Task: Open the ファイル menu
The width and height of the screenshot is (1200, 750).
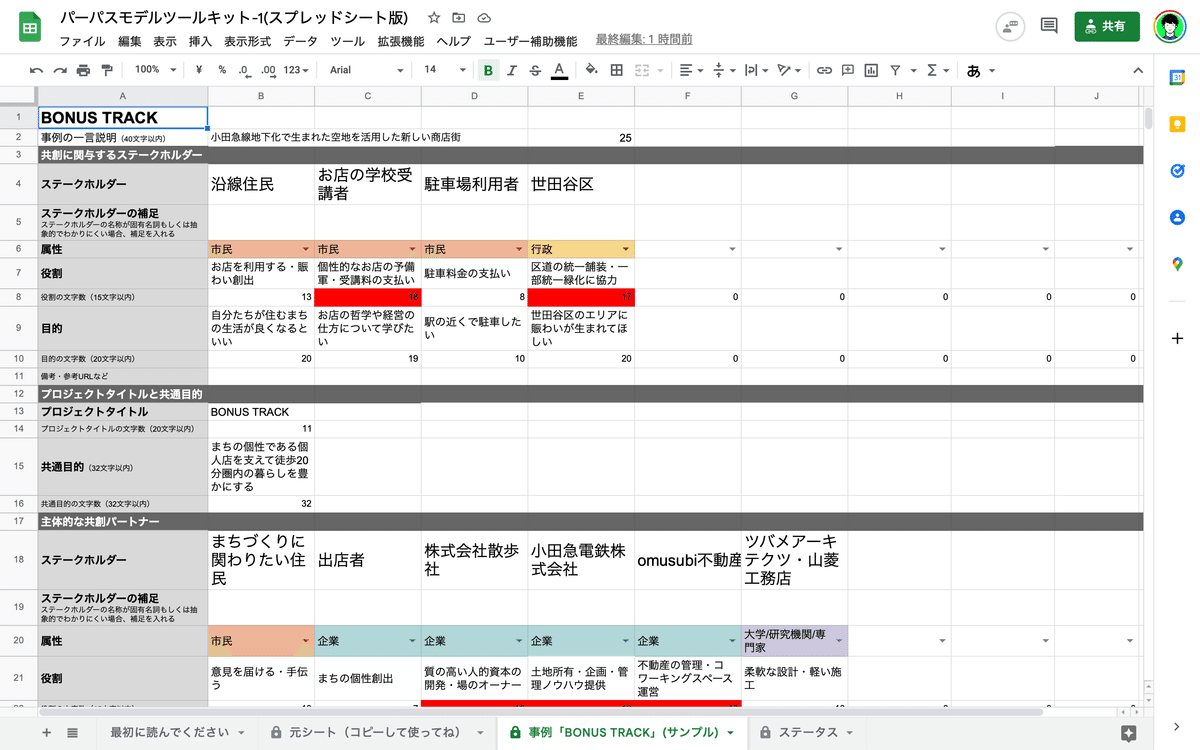Action: [x=82, y=41]
